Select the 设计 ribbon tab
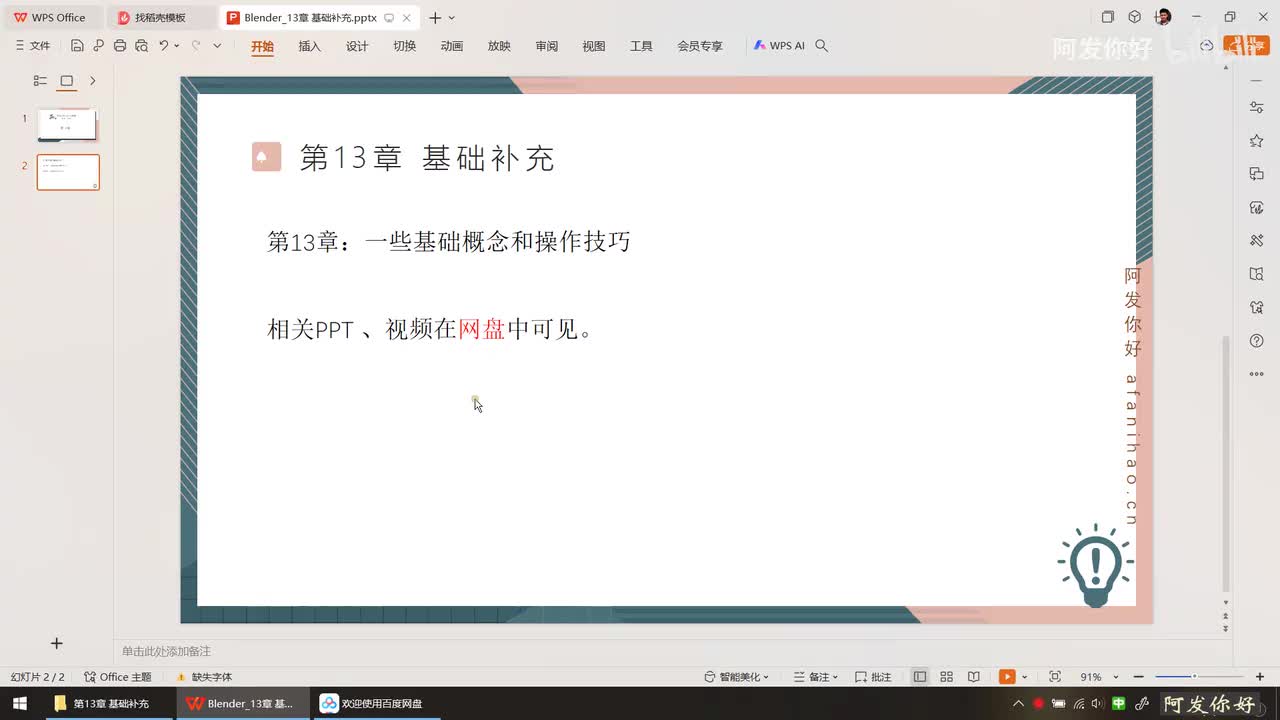The height and width of the screenshot is (720, 1280). click(357, 46)
